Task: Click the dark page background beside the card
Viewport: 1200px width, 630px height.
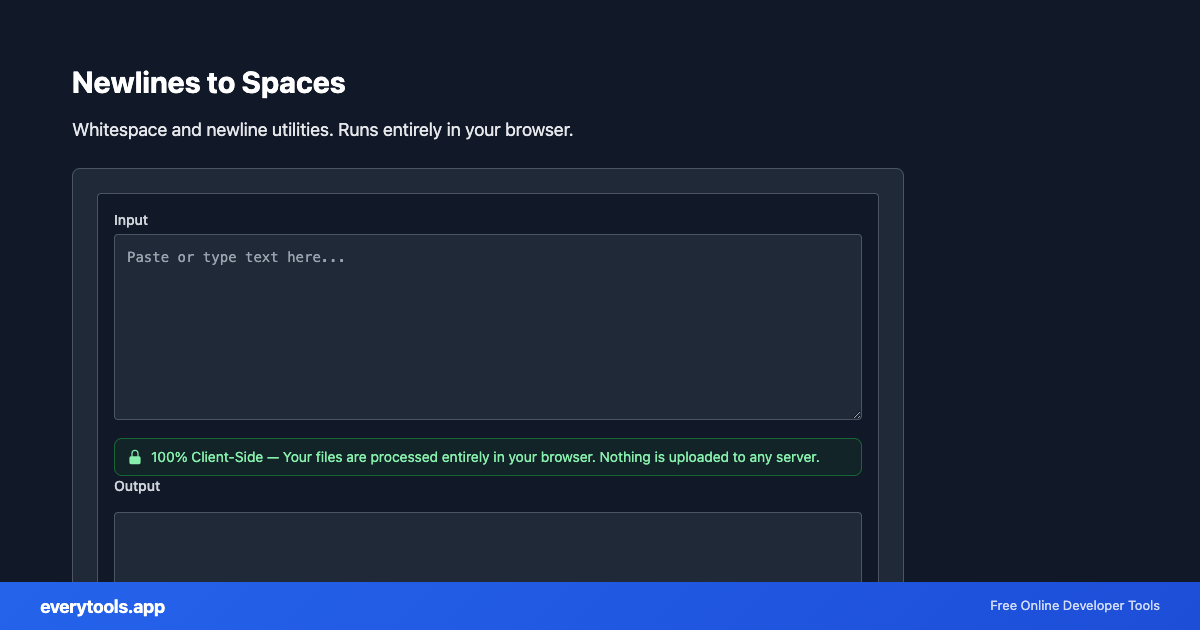Action: (x=1050, y=300)
